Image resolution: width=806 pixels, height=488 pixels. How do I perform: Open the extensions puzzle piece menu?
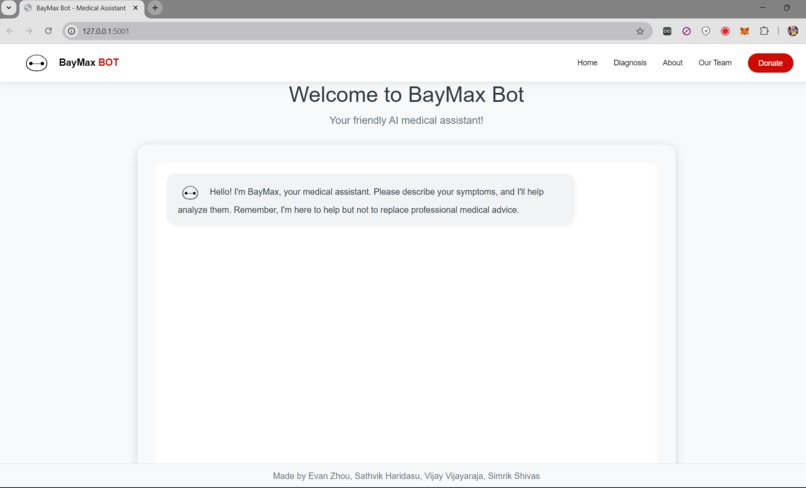(764, 31)
